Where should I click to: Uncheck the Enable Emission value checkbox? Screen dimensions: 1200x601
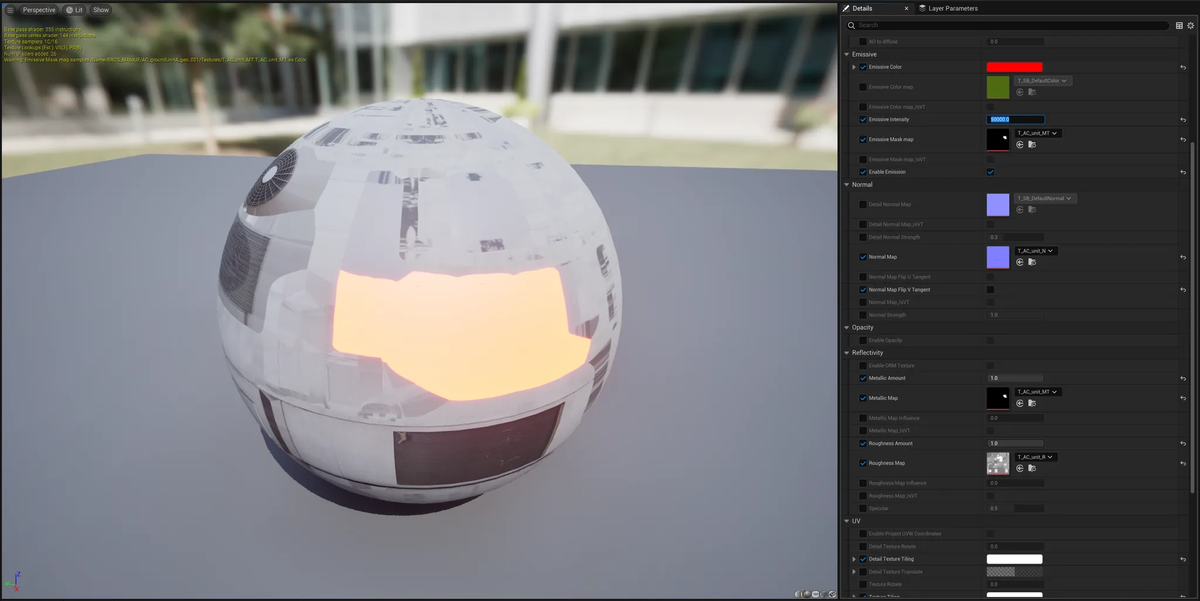[x=990, y=171]
